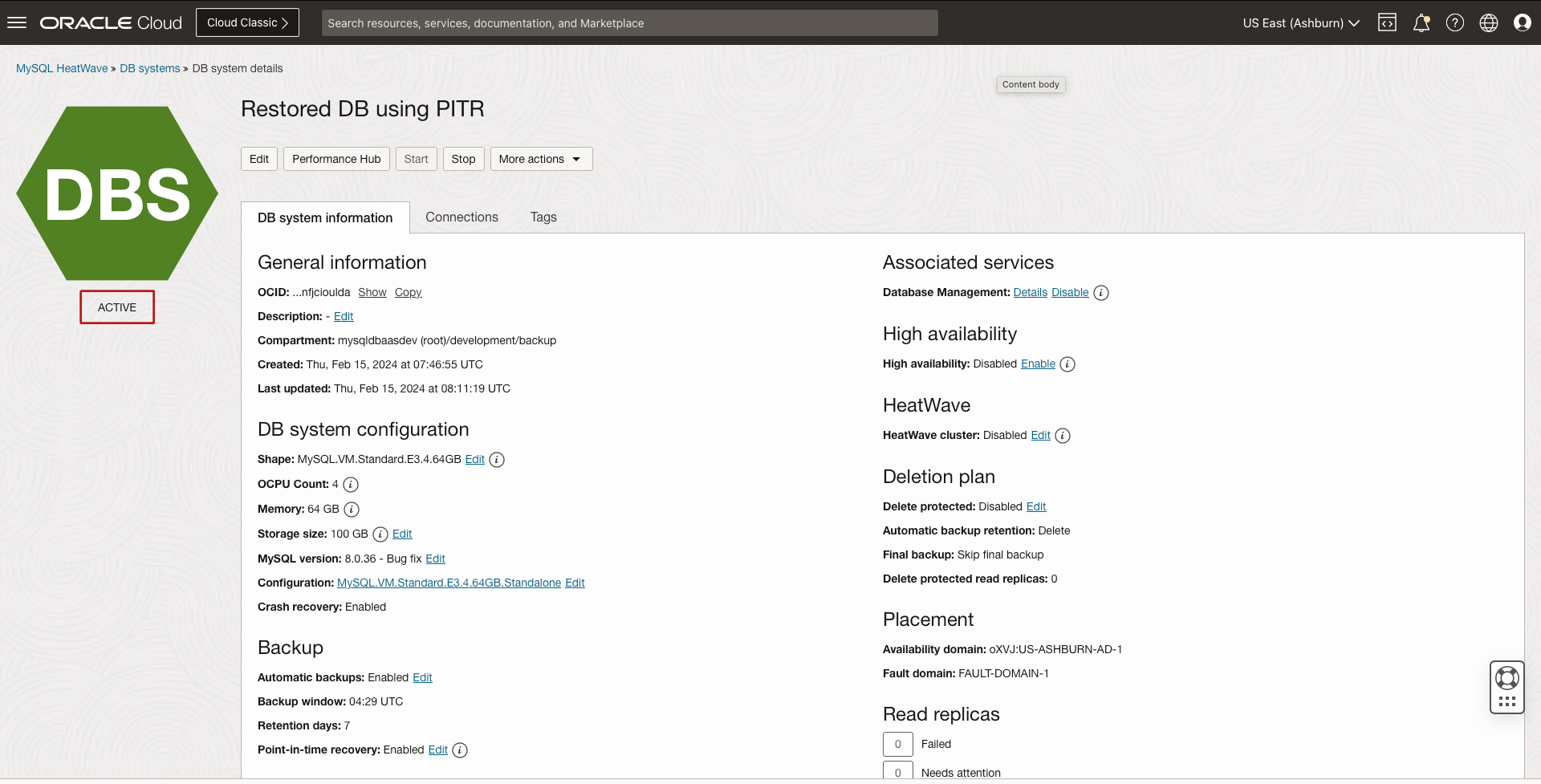The width and height of the screenshot is (1541, 784).
Task: Click the Stop button
Action: pos(463,159)
